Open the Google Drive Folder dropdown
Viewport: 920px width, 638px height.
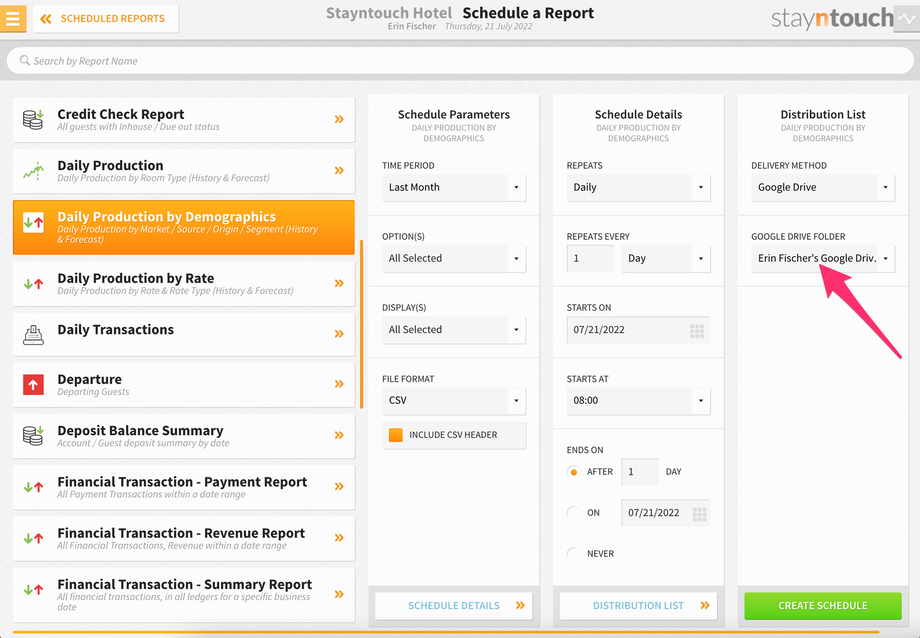pyautogui.click(x=823, y=258)
